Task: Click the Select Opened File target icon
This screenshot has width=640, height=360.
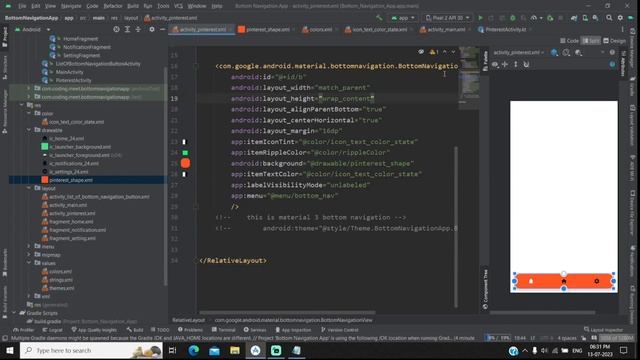Action: [x=116, y=29]
